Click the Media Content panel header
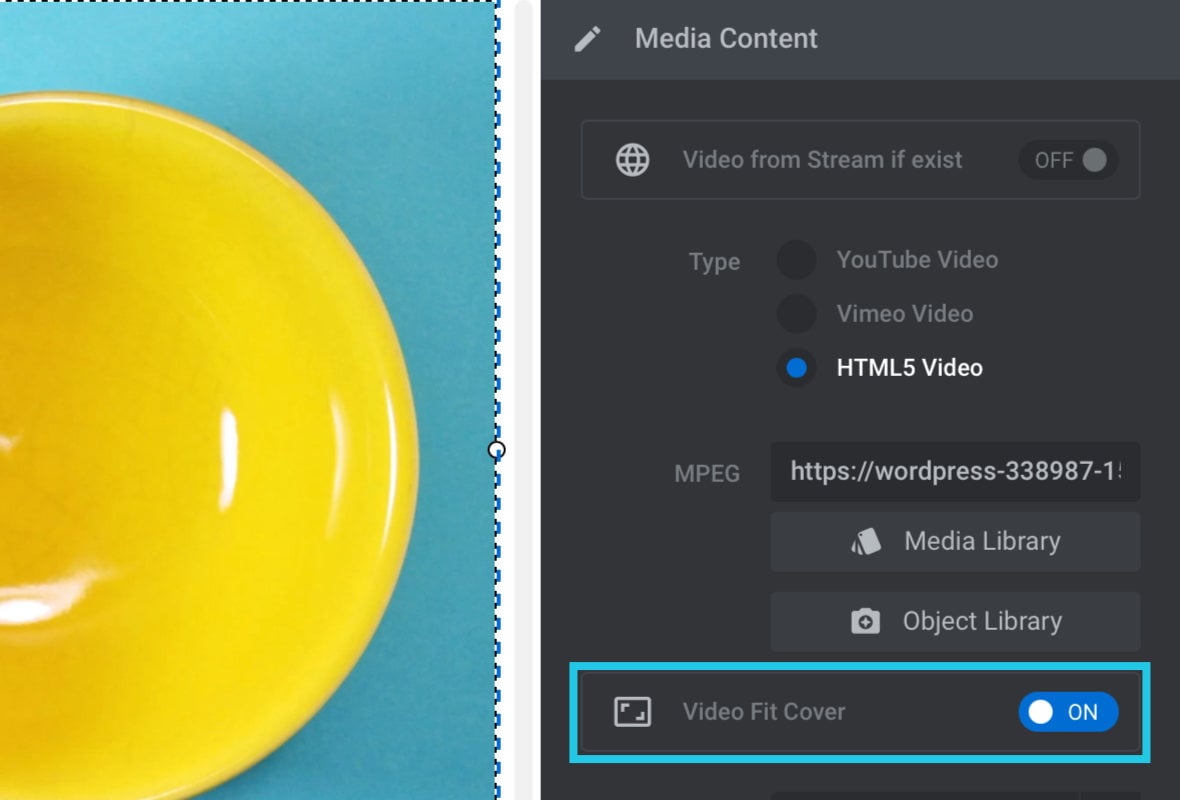The height and width of the screenshot is (800, 1180). tap(860, 39)
